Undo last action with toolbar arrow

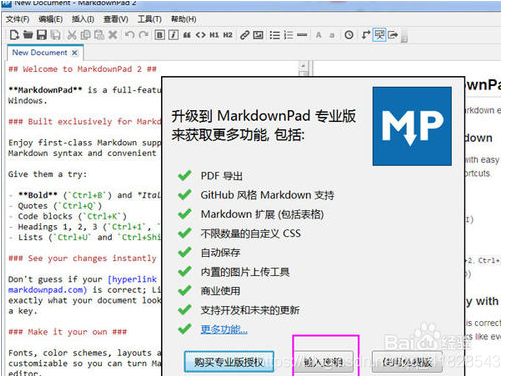130,35
